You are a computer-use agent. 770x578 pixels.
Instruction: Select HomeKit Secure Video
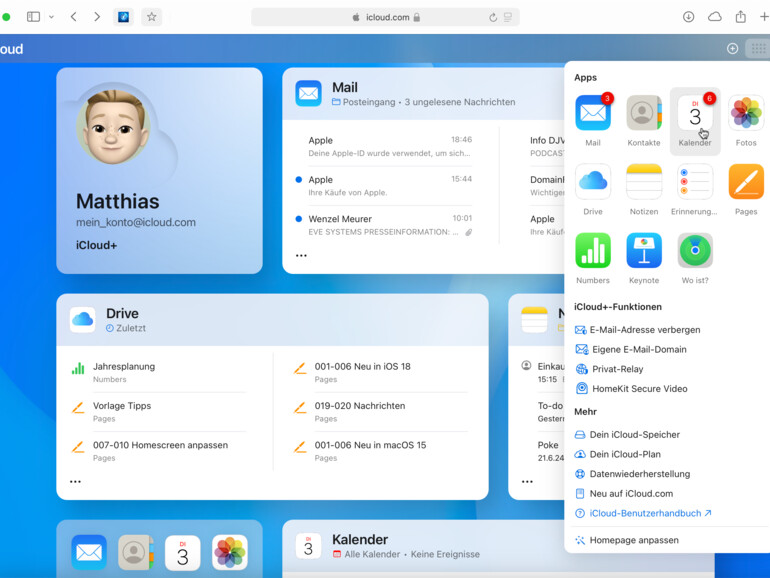[631, 388]
